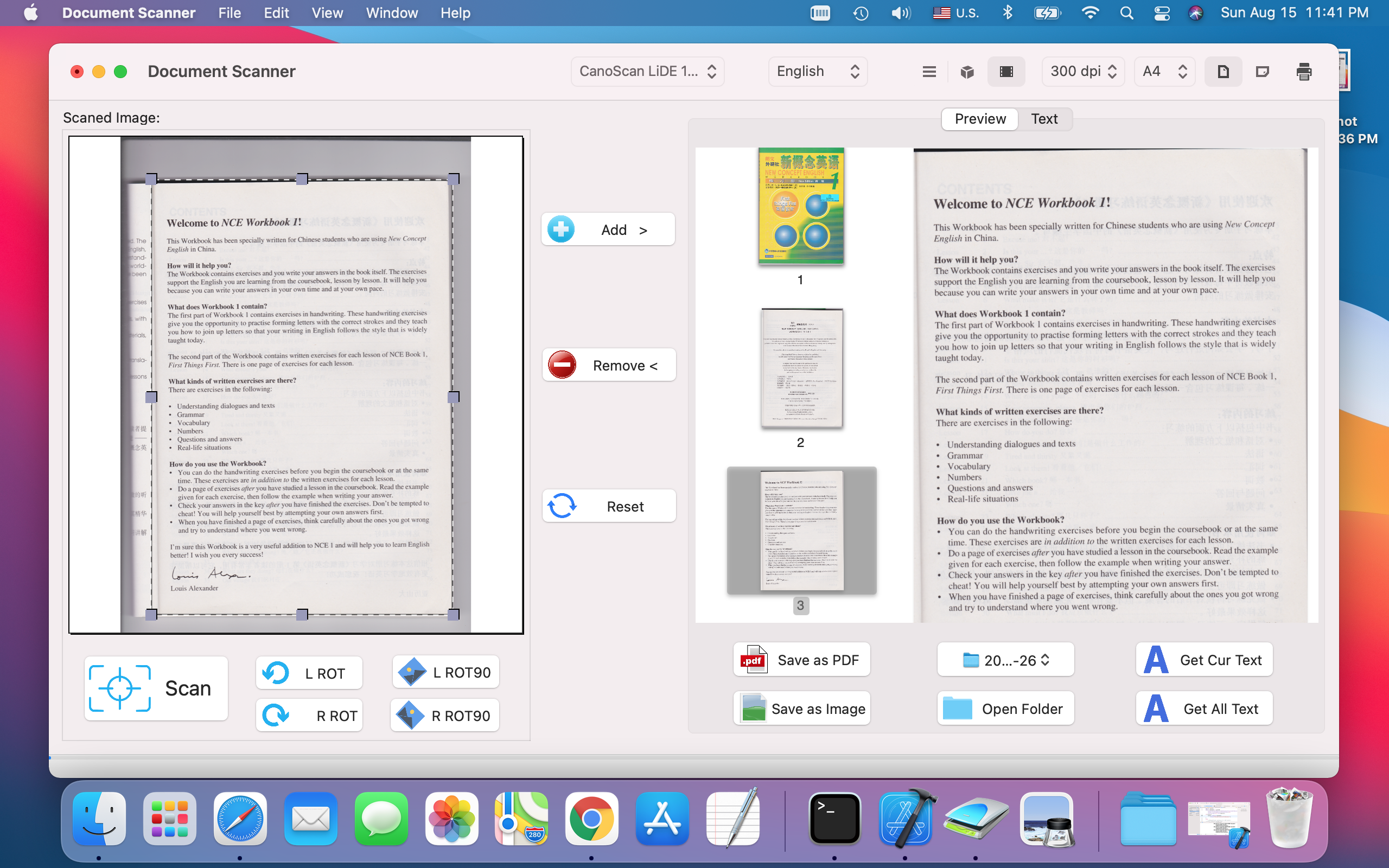
Task: Click top-center crop handle on scanned image
Action: [302, 179]
